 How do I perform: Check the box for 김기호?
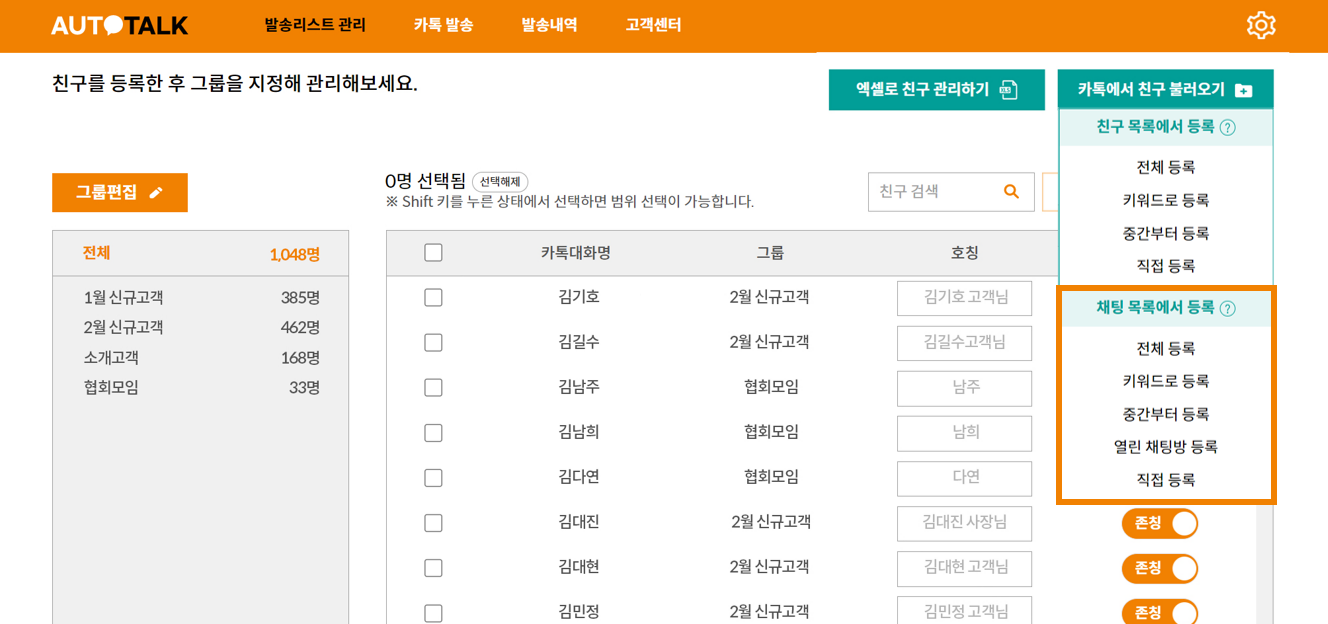[433, 297]
